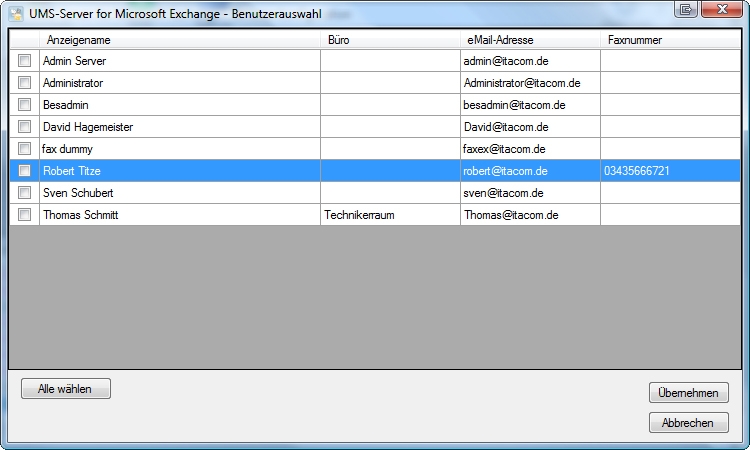Sort by the eMail-Adresse column header
Image resolution: width=750 pixels, height=450 pixels.
(x=530, y=40)
